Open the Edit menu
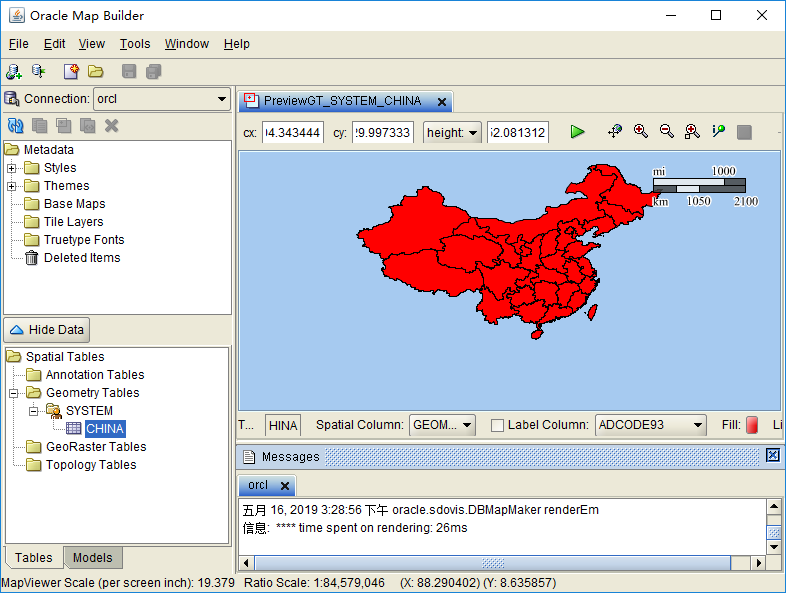 point(54,44)
